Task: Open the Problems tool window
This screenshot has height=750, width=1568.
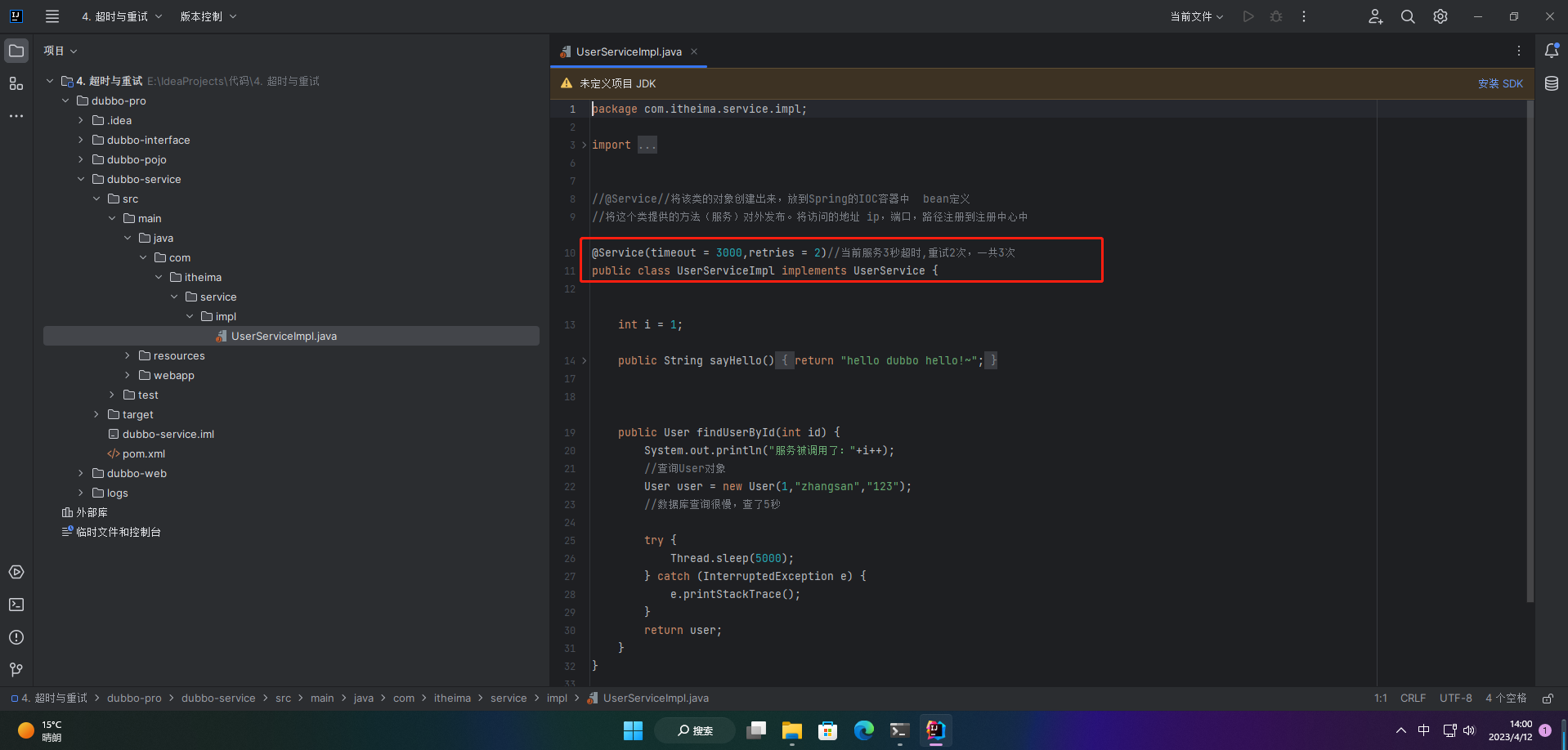Action: click(16, 637)
